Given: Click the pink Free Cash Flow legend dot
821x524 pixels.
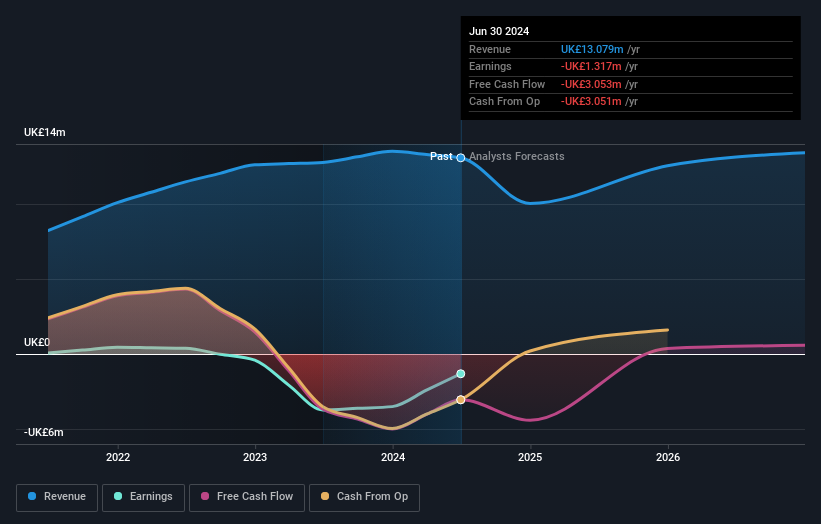Looking at the screenshot, I should pos(205,496).
